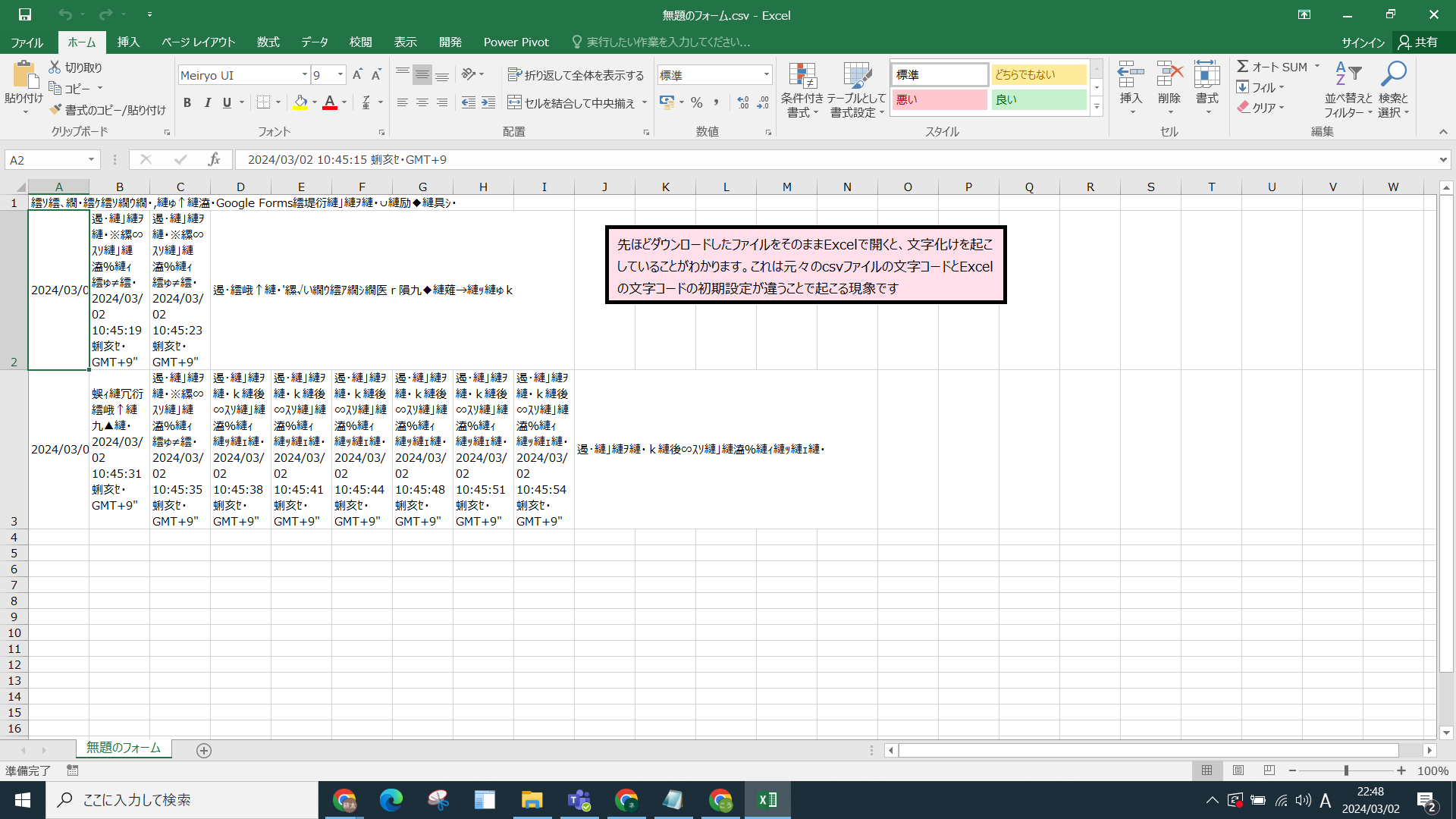Open the 挿入 ribbon tab
The width and height of the screenshot is (1456, 819).
128,42
